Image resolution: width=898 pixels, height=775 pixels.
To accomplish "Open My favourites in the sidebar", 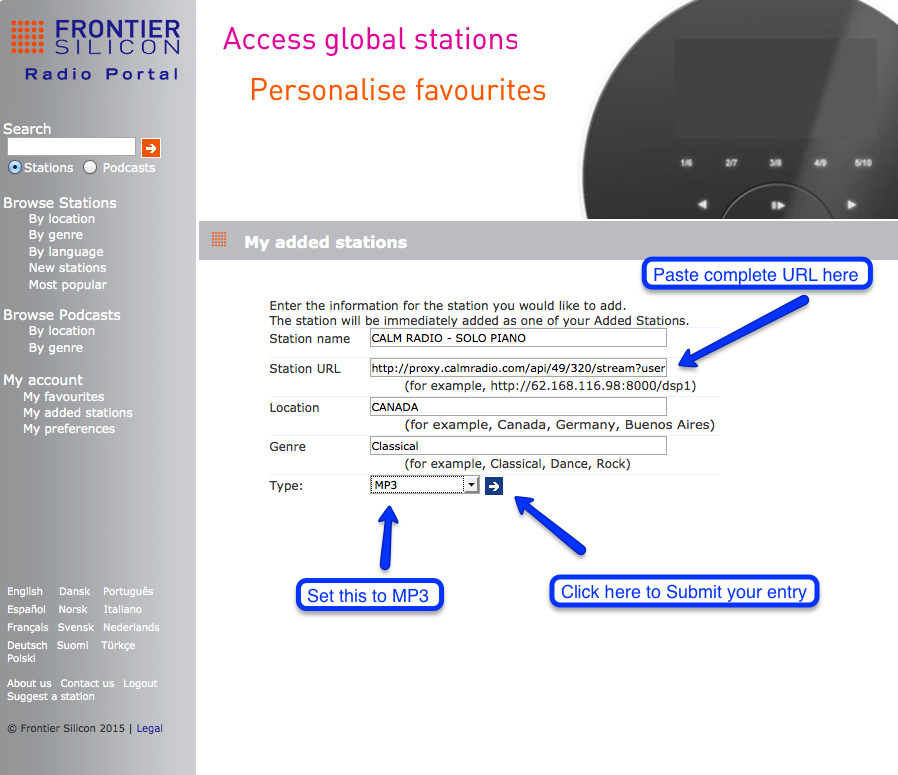I will 63,397.
